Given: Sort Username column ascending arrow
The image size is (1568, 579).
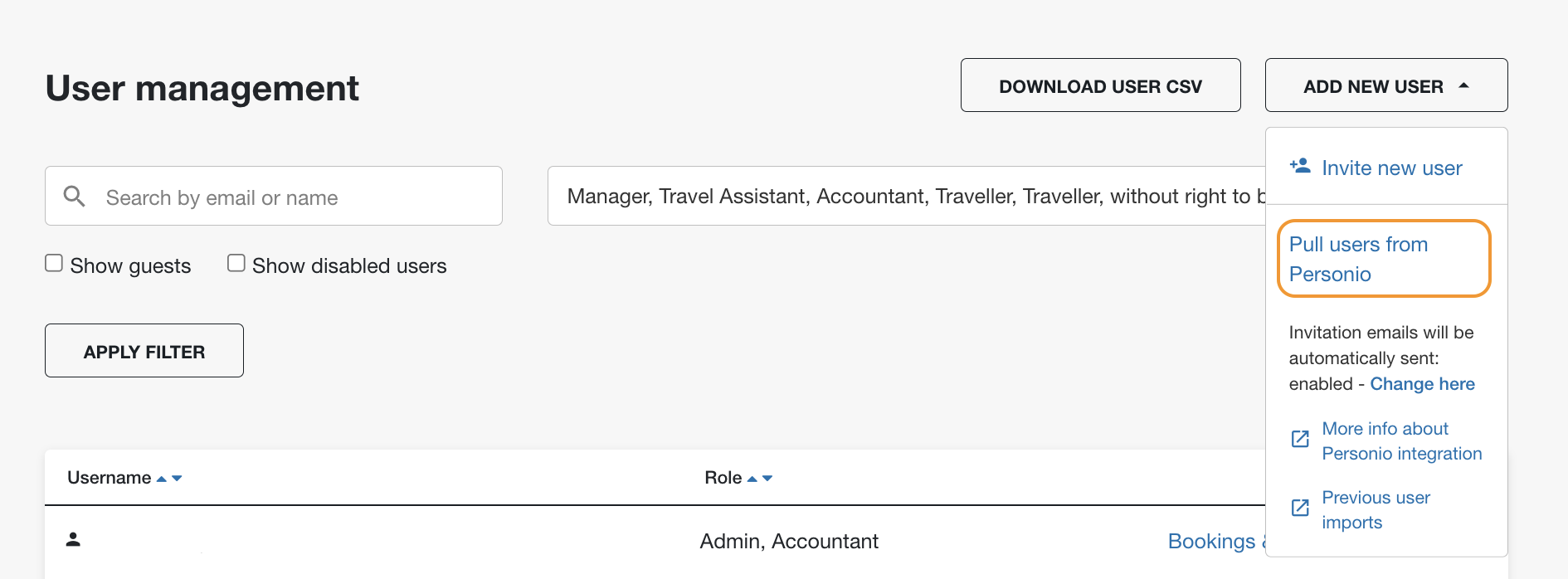Looking at the screenshot, I should (162, 479).
